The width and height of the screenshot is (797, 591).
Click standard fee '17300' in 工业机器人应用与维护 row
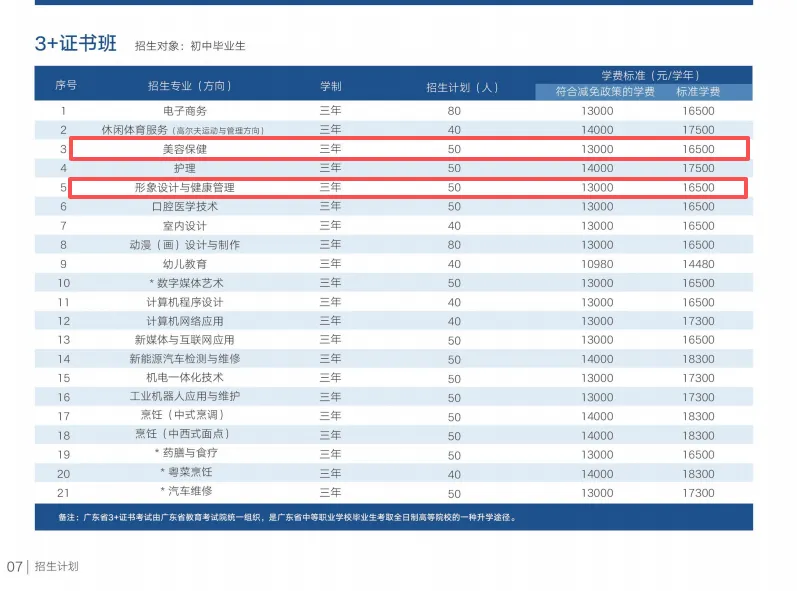[698, 397]
